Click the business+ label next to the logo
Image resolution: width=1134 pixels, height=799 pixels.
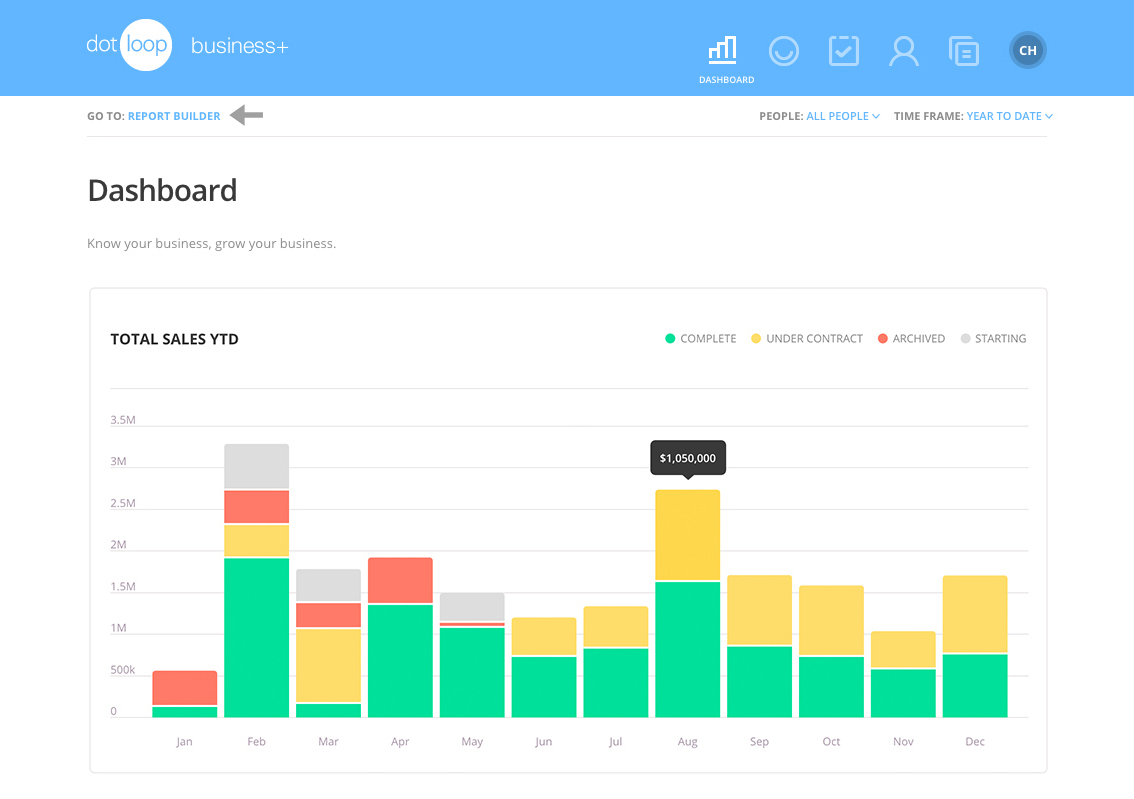(x=239, y=45)
